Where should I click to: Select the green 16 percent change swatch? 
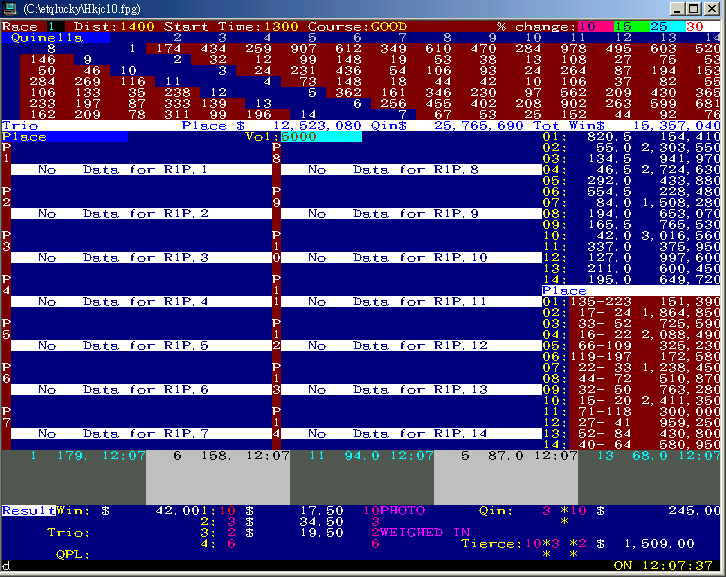point(624,25)
